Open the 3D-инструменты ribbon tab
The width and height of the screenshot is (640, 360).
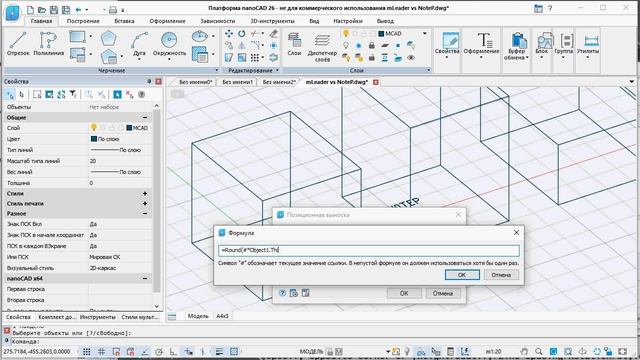pyautogui.click(x=272, y=21)
